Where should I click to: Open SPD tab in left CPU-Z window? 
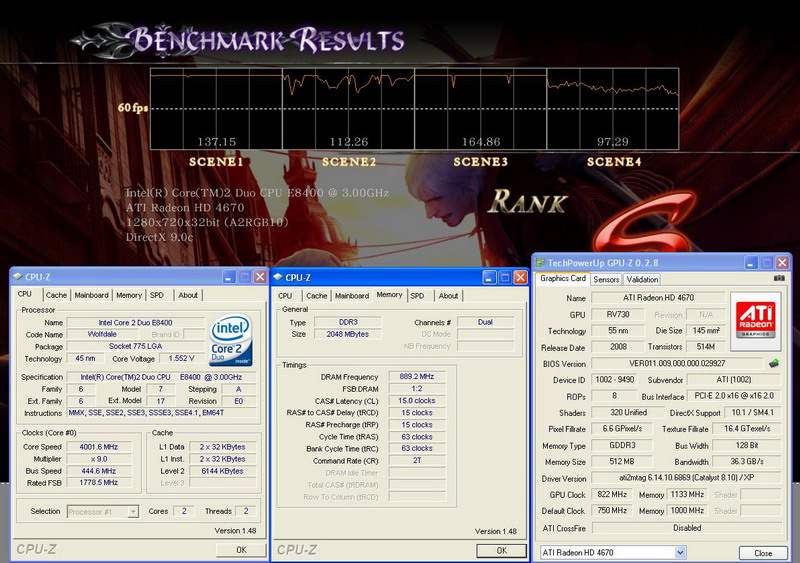pyautogui.click(x=157, y=295)
